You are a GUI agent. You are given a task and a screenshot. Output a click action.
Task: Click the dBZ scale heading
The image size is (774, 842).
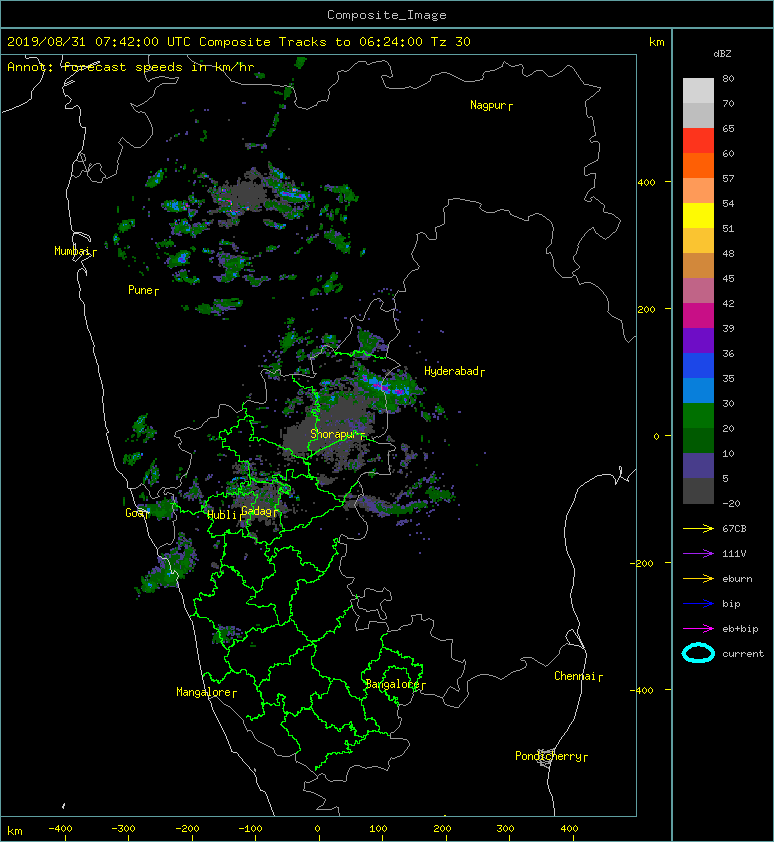coord(722,54)
